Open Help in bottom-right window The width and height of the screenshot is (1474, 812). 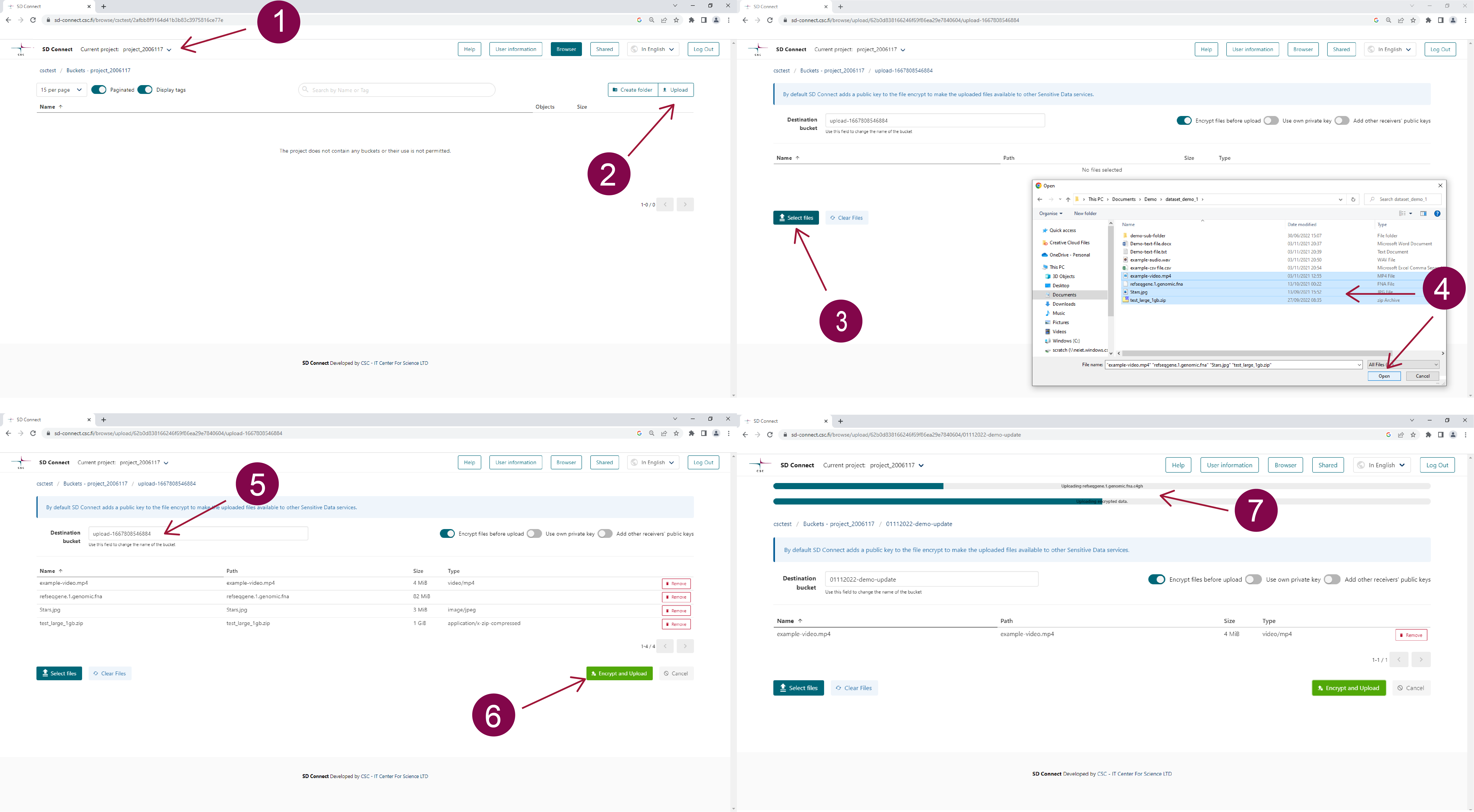pos(1178,465)
